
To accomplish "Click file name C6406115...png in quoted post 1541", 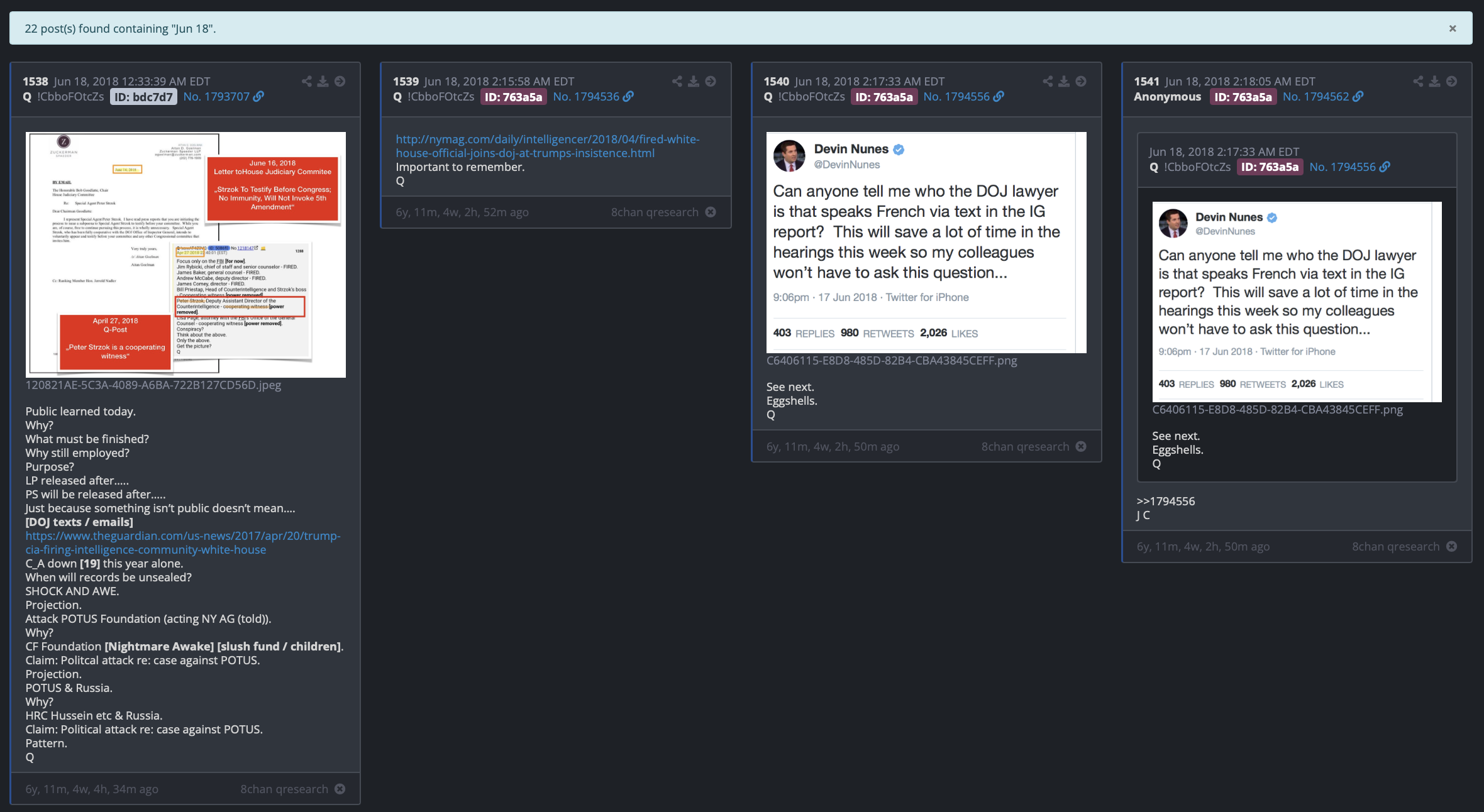I will (x=1277, y=409).
